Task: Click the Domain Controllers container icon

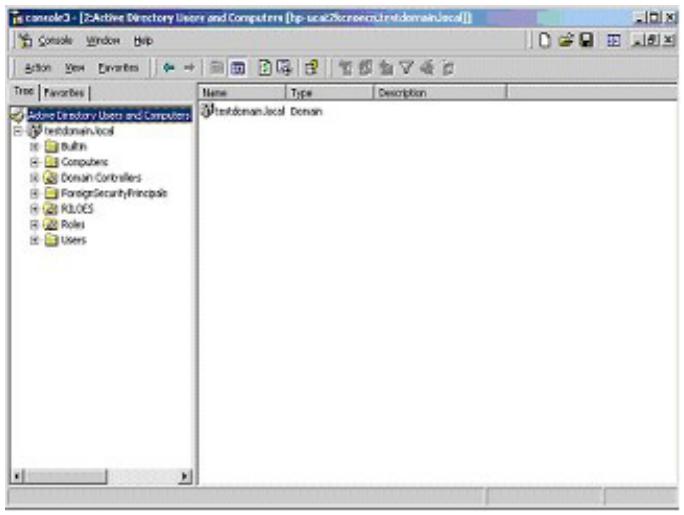Action: tap(51, 177)
